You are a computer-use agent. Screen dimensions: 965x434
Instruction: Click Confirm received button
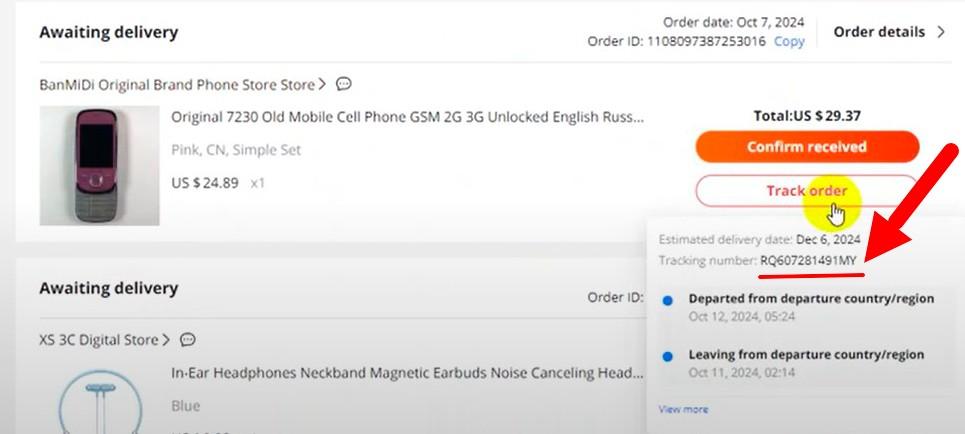pyautogui.click(x=806, y=147)
